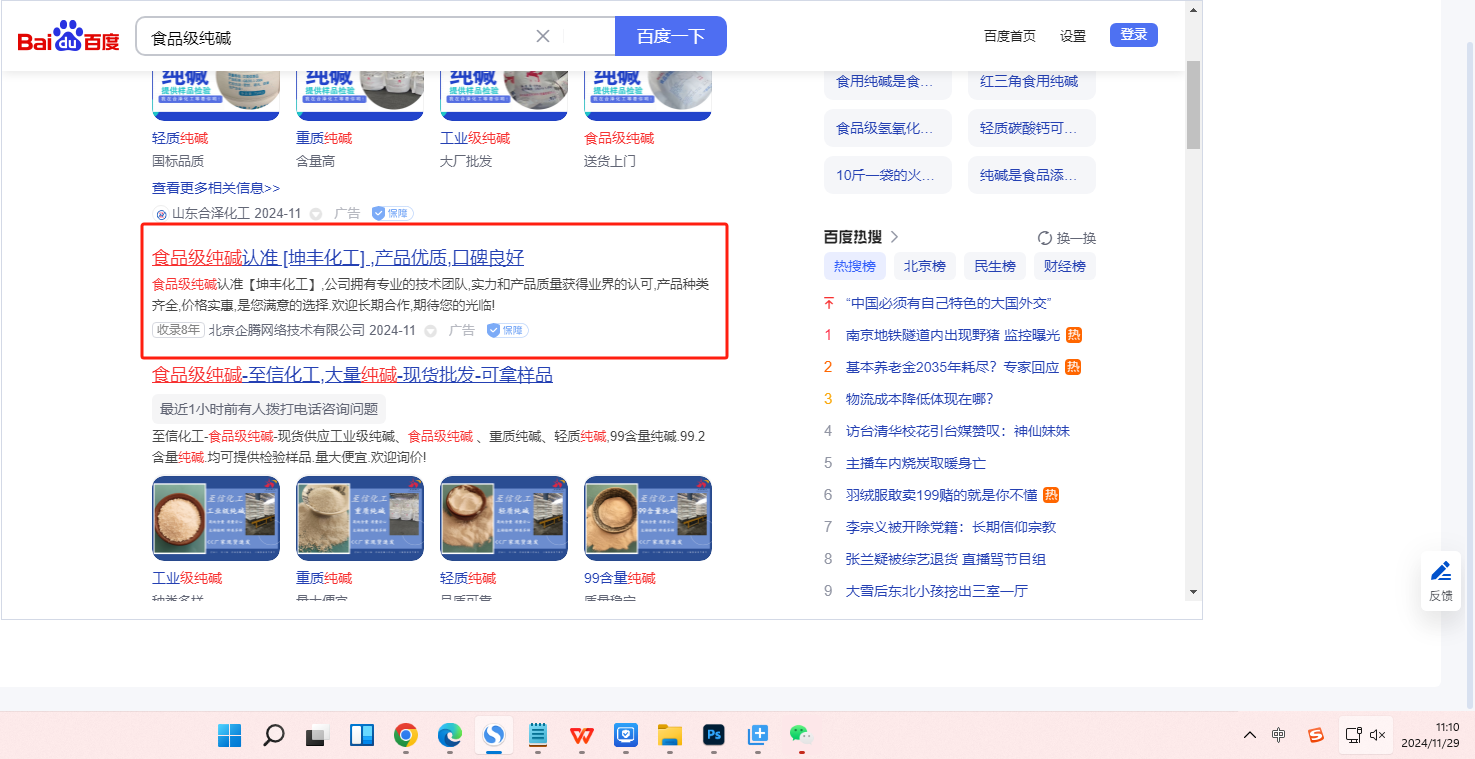Viewport: 1475px width, 759px height.
Task: Click the 换一换 refresh icon in 百度热搜
Action: click(x=1045, y=238)
